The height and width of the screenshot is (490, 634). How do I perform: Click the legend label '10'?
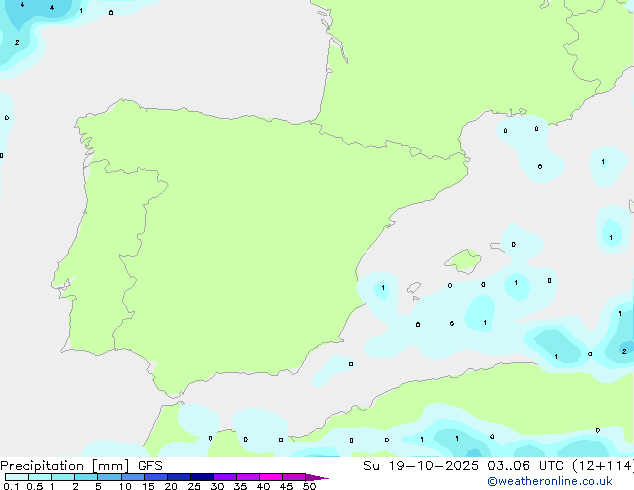(125, 486)
